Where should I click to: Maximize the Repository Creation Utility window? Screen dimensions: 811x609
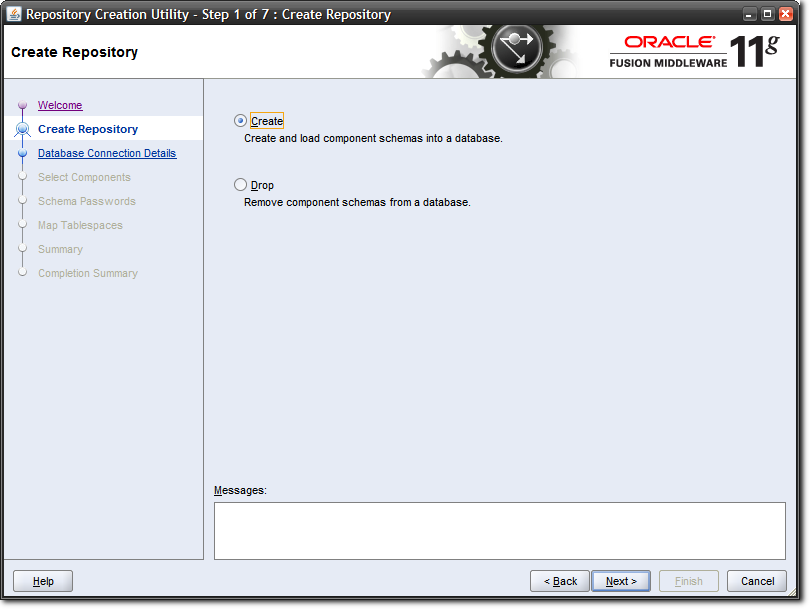click(x=768, y=14)
